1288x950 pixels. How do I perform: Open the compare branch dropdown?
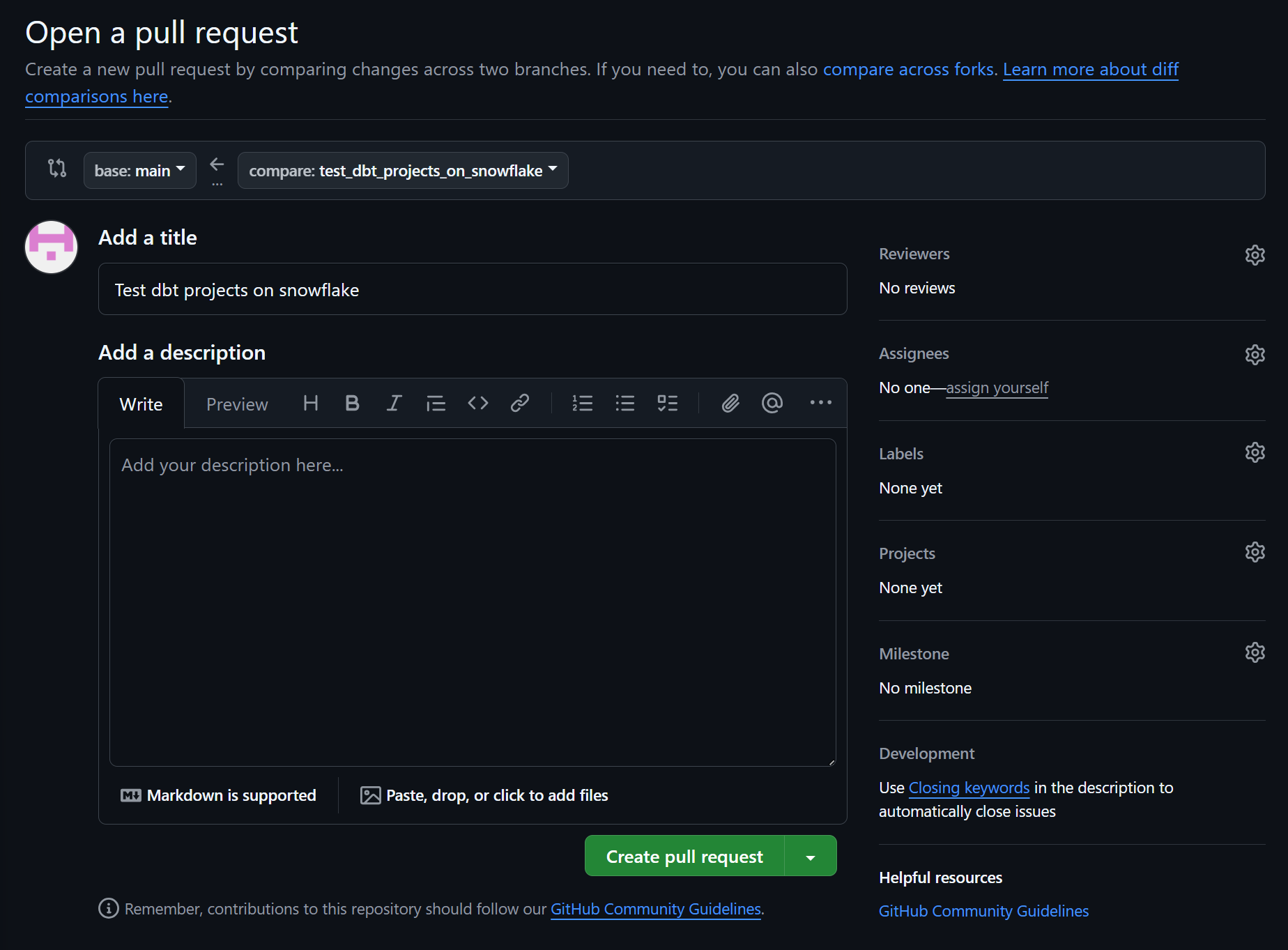click(x=403, y=171)
